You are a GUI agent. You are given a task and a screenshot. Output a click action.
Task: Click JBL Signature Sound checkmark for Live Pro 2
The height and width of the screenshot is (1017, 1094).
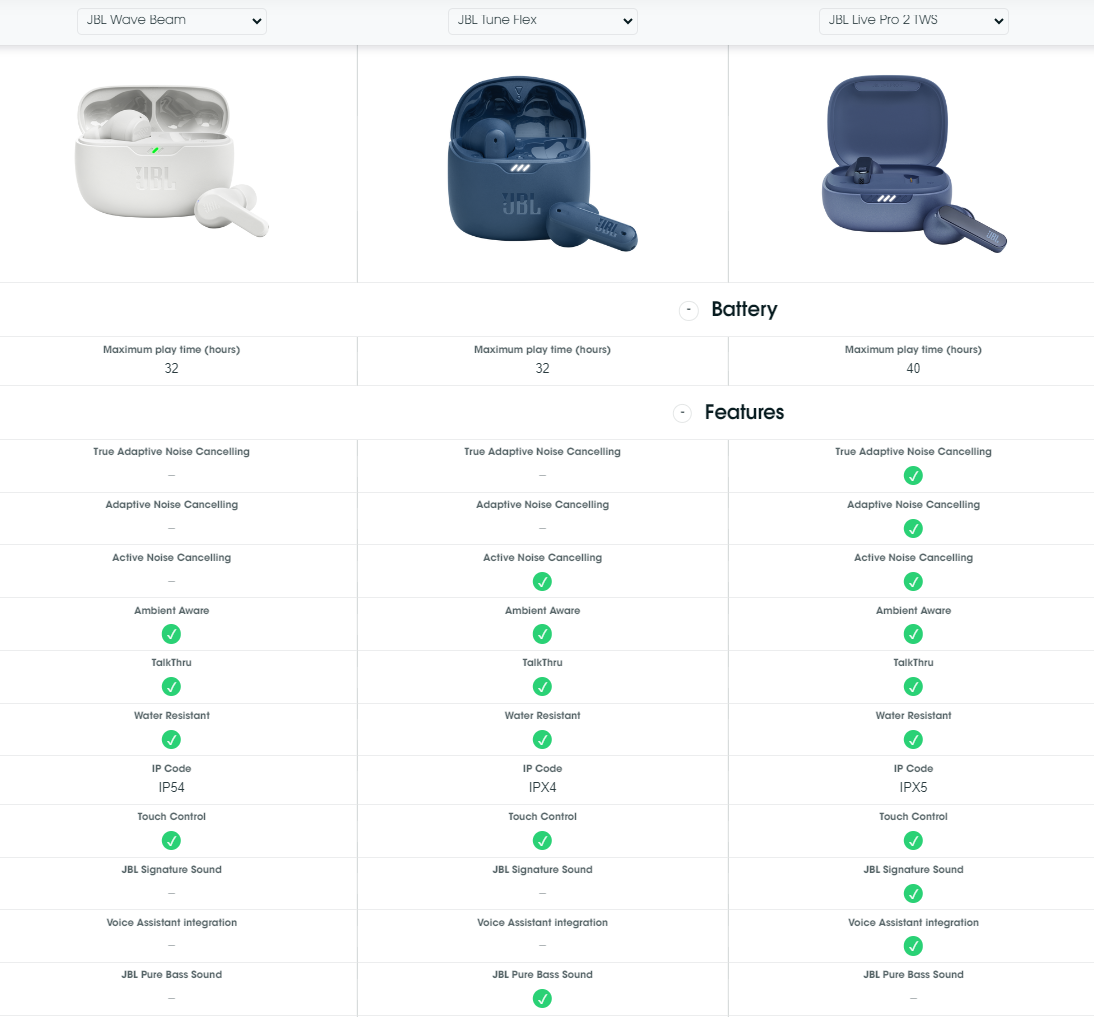(913, 893)
